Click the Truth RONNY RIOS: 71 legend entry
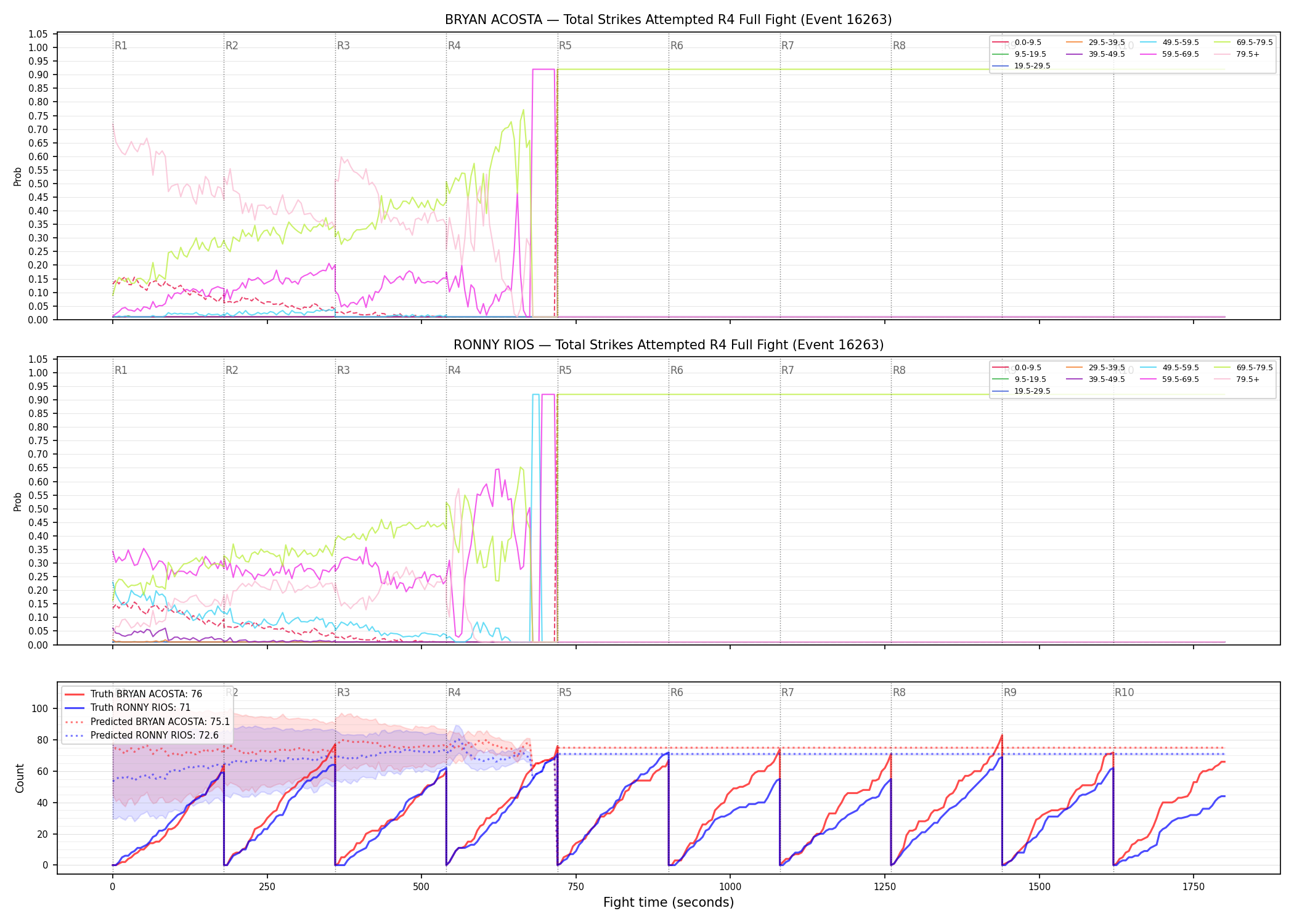Screen dimensions: 1294x924 tap(128, 708)
